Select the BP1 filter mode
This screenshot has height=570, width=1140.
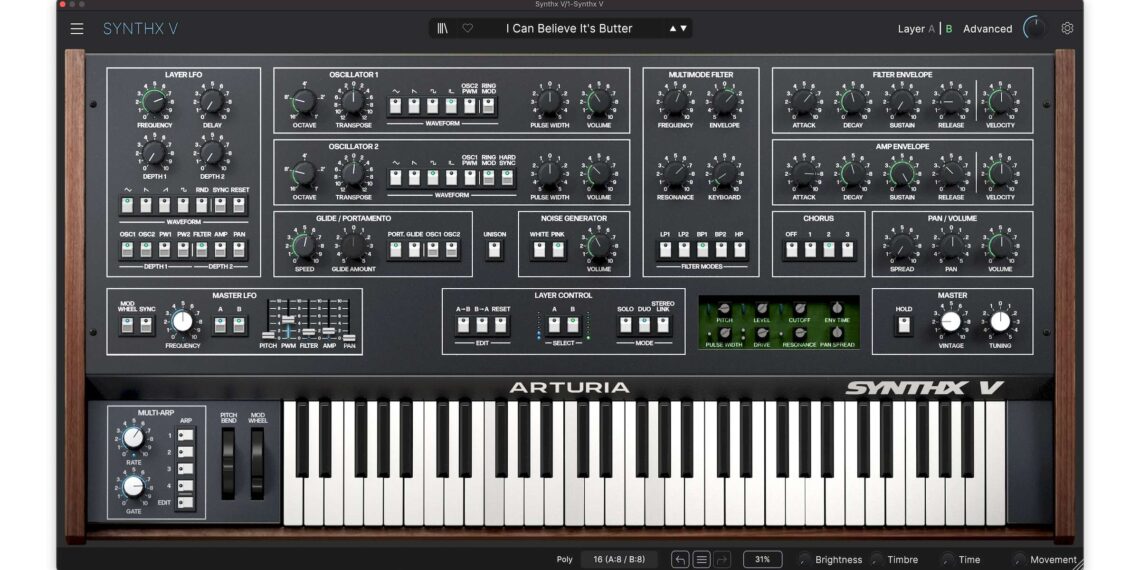click(x=702, y=250)
